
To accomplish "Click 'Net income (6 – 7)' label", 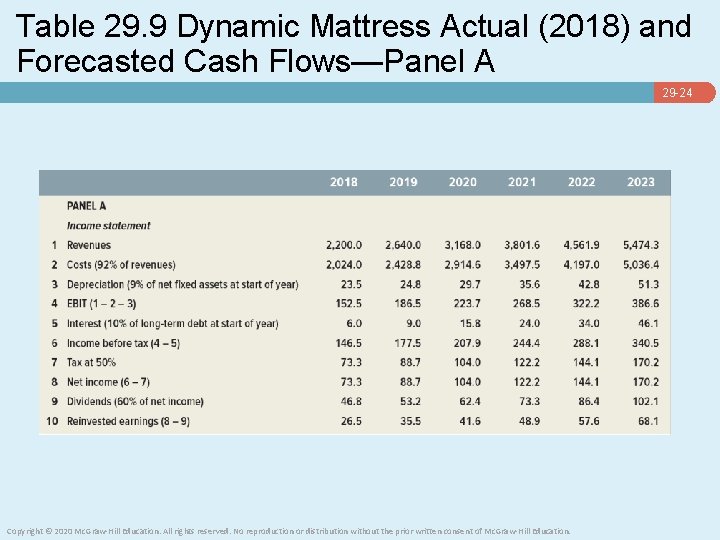I will tap(108, 382).
